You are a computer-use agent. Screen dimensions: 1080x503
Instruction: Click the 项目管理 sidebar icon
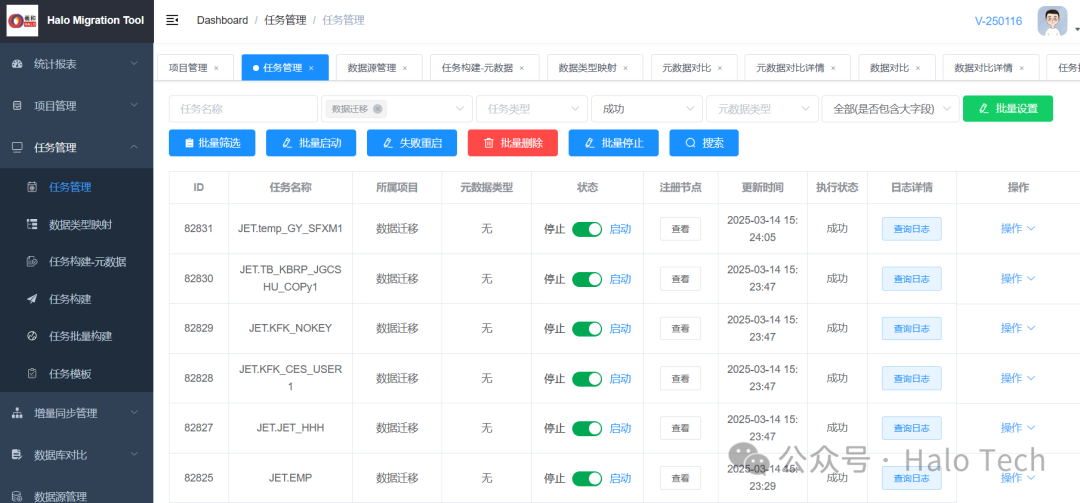17,106
